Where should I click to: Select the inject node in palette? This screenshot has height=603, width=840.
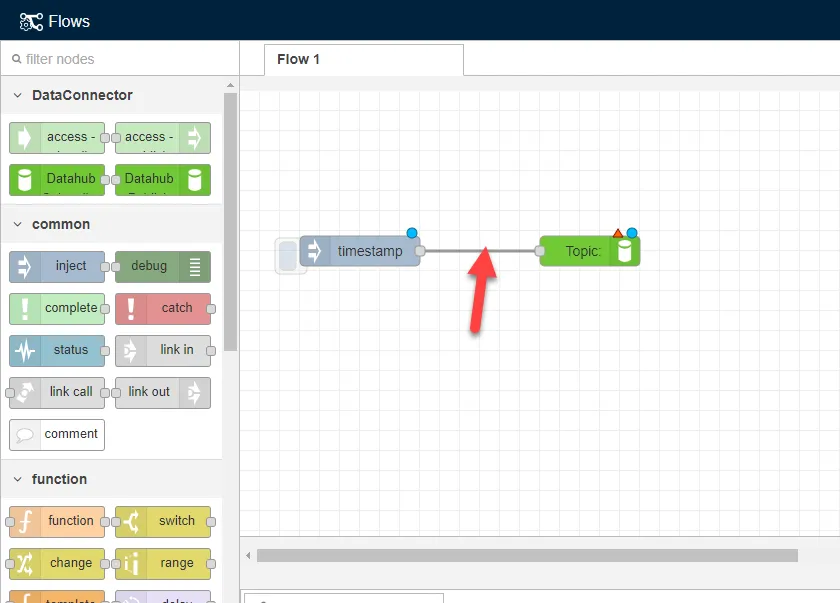(x=57, y=267)
